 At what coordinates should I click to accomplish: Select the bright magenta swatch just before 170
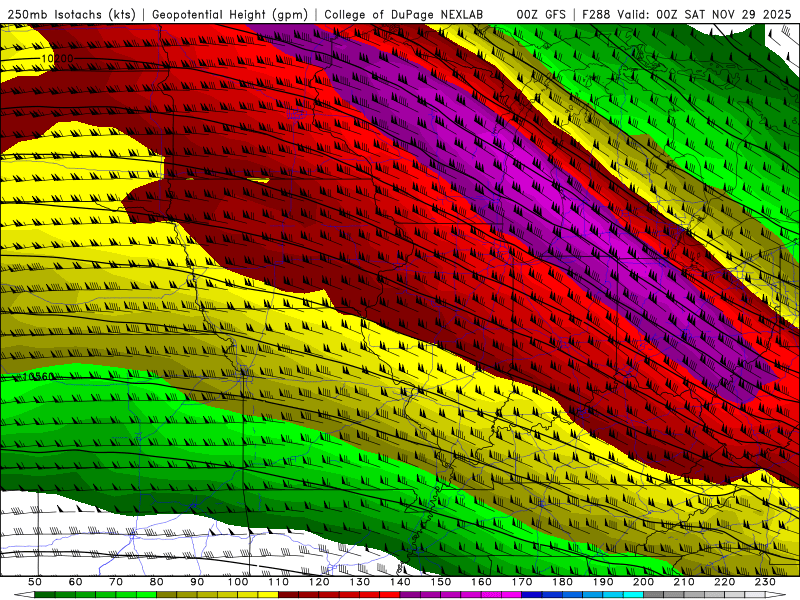tap(512, 595)
